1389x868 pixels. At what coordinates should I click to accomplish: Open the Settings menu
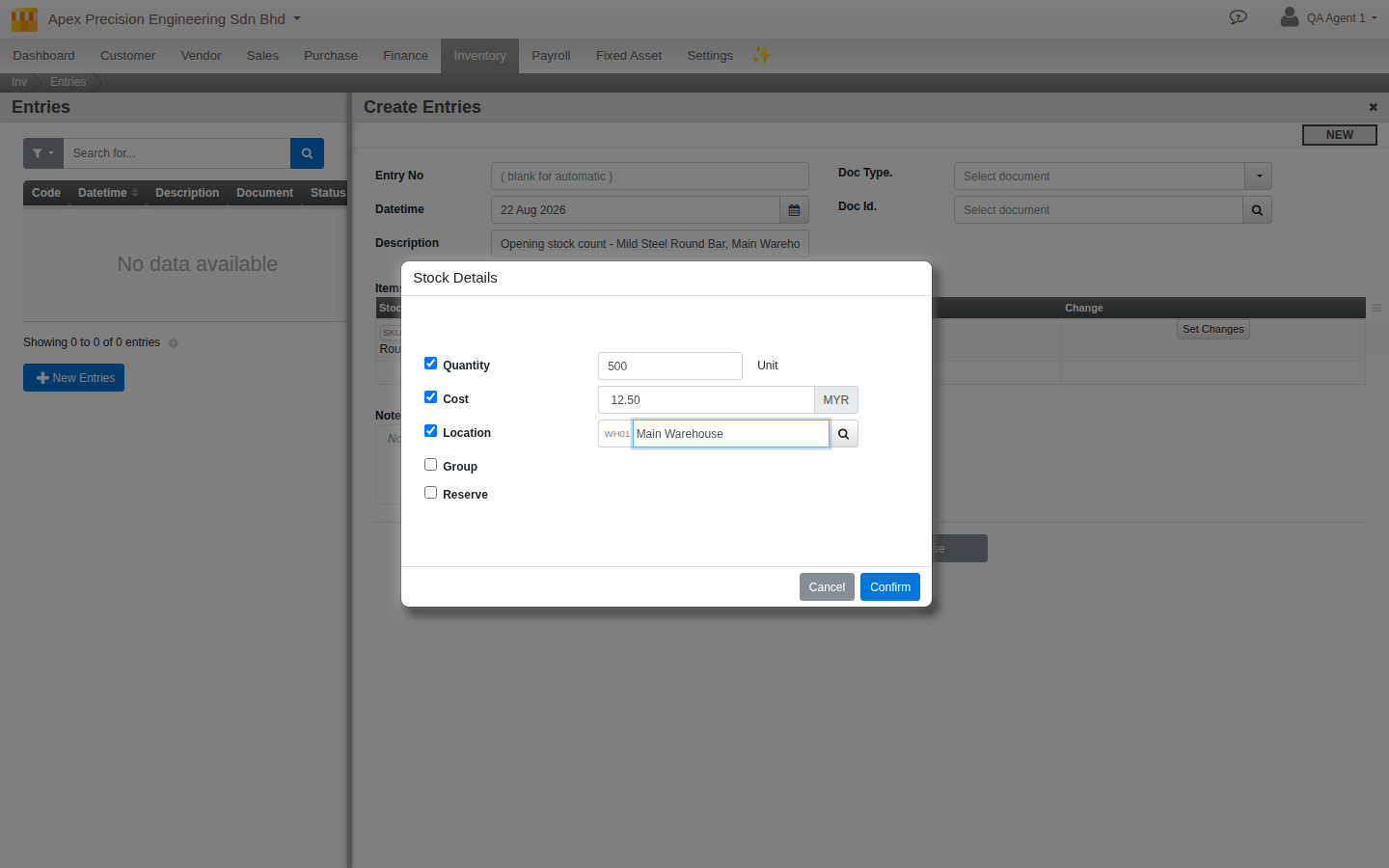pyautogui.click(x=710, y=56)
